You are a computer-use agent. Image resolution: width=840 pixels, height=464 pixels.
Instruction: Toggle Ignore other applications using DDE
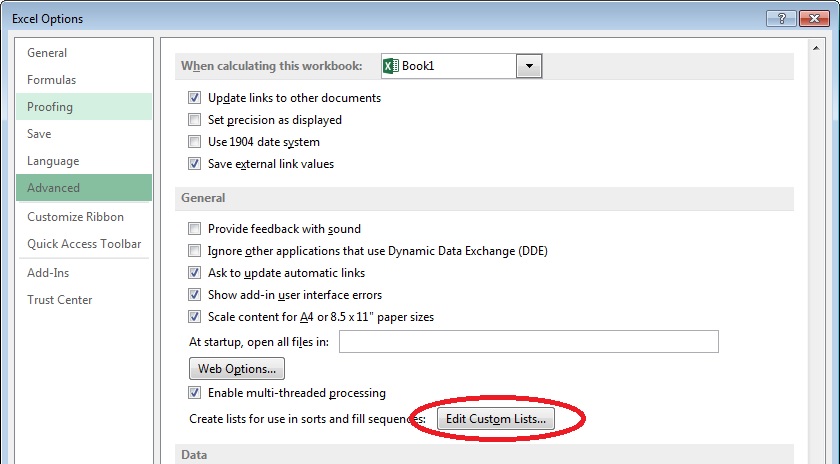[x=194, y=251]
